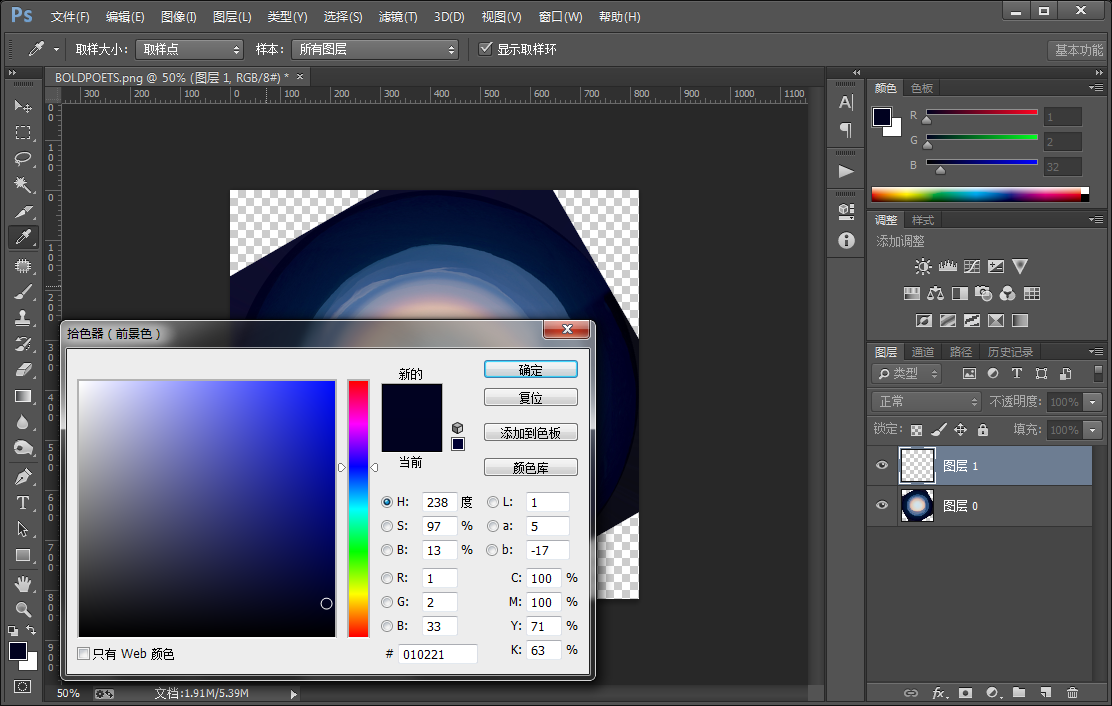Select the Hand tool
This screenshot has width=1112, height=706.
coord(23,583)
